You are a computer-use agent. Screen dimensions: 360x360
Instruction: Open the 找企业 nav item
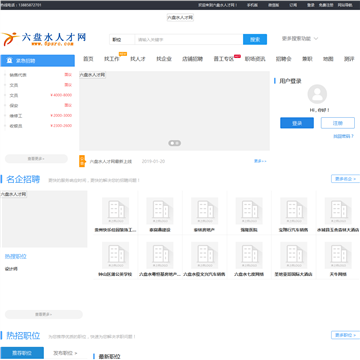point(164,59)
